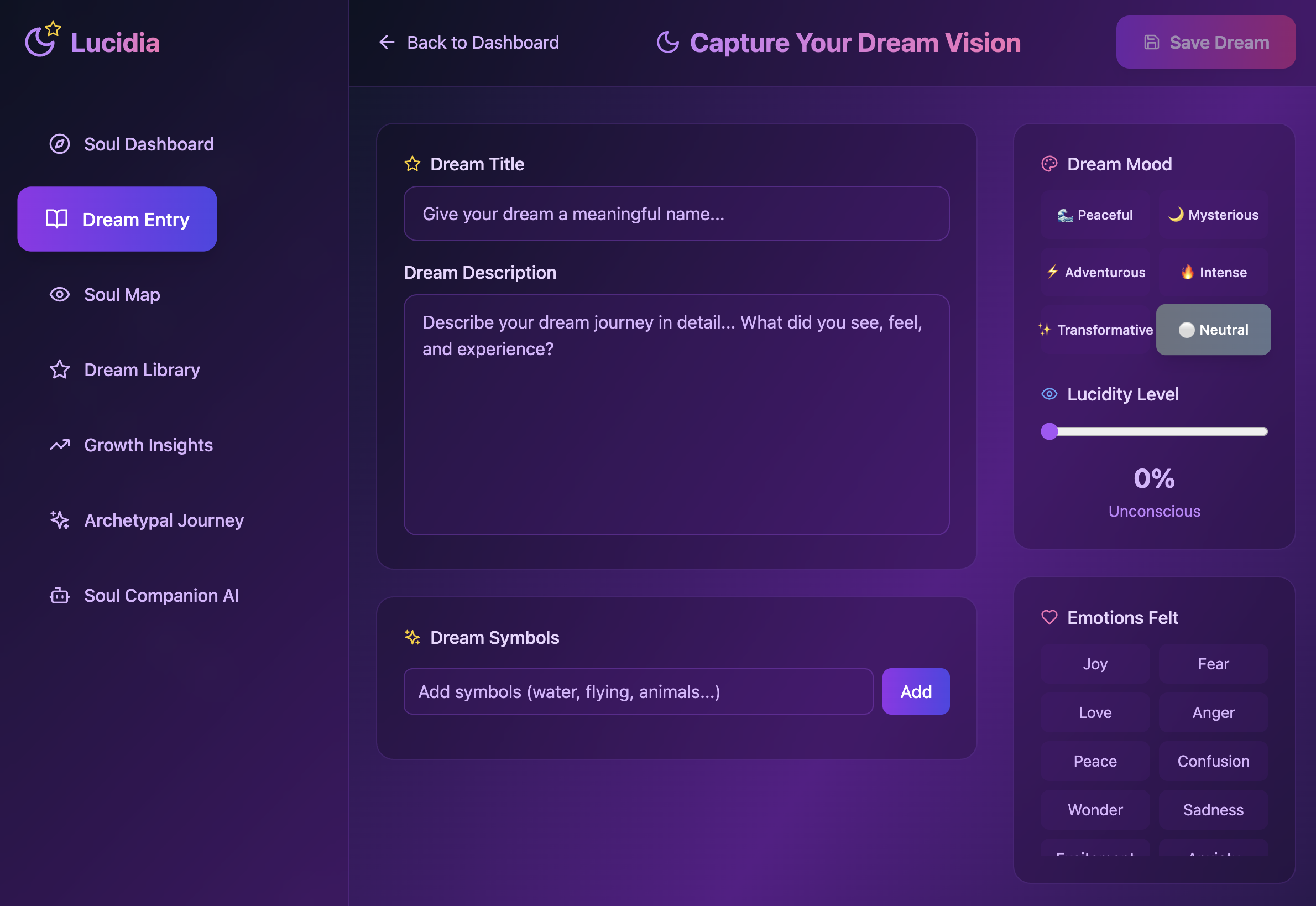Choose the Mysterious mood option
The image size is (1316, 906).
pos(1213,215)
